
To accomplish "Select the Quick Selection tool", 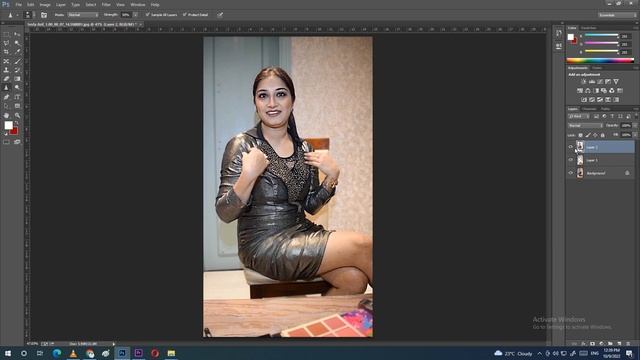I will [x=17, y=43].
